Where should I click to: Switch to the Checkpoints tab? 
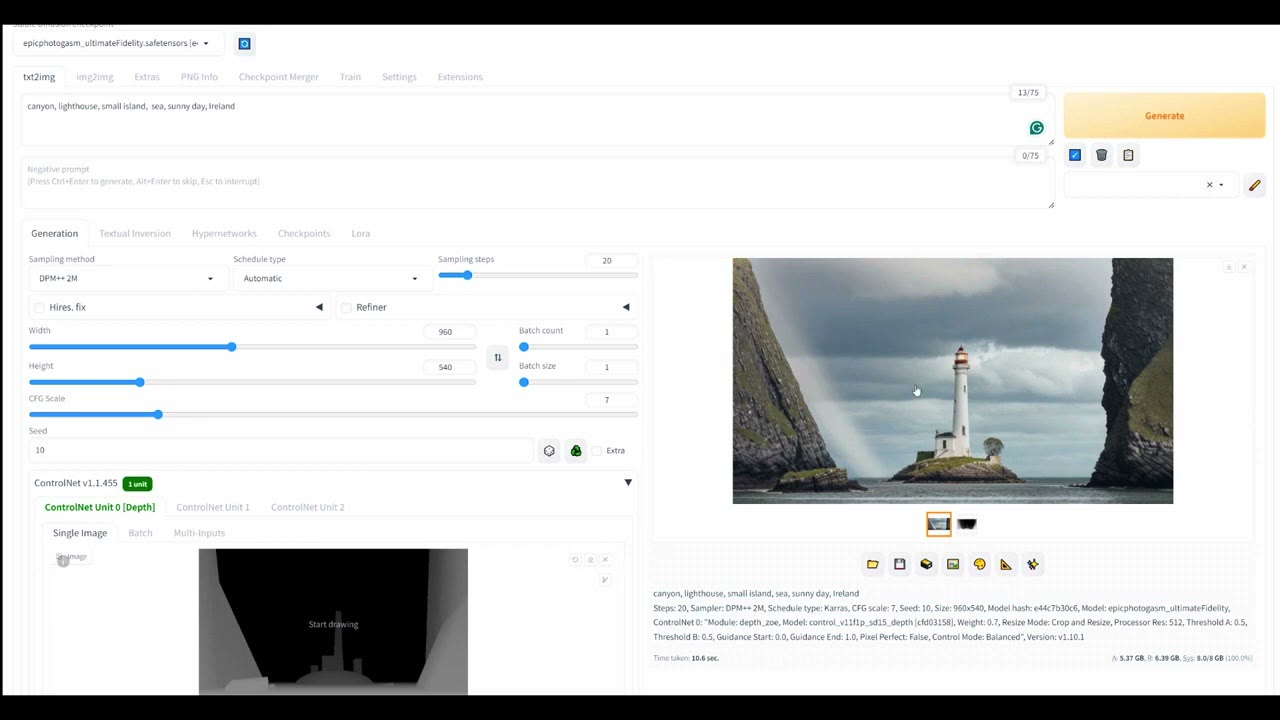[x=304, y=233]
